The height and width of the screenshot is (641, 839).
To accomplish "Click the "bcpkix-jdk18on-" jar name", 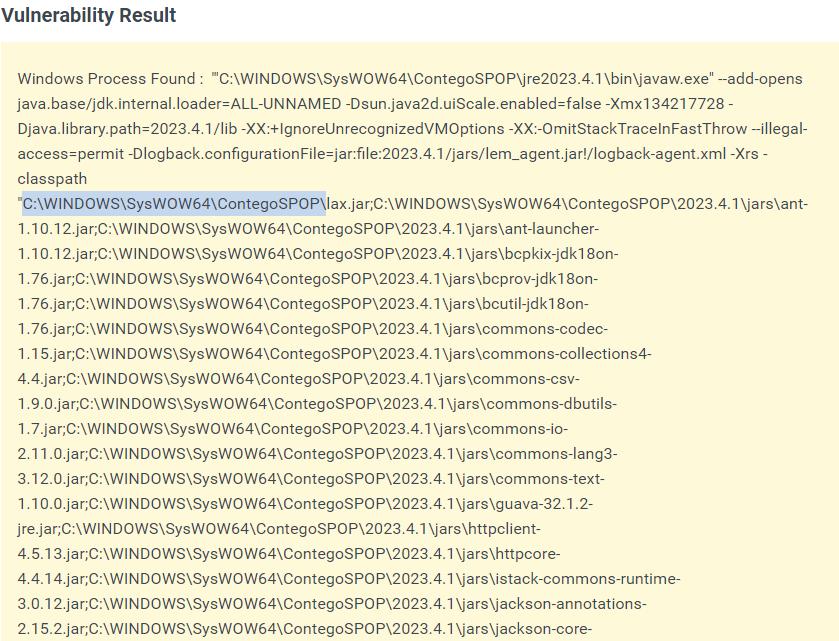I will (x=562, y=254).
